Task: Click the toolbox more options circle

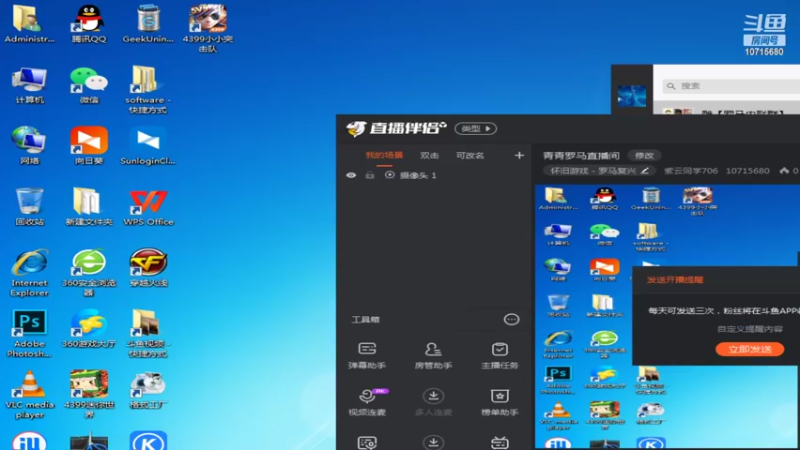Action: pyautogui.click(x=511, y=319)
